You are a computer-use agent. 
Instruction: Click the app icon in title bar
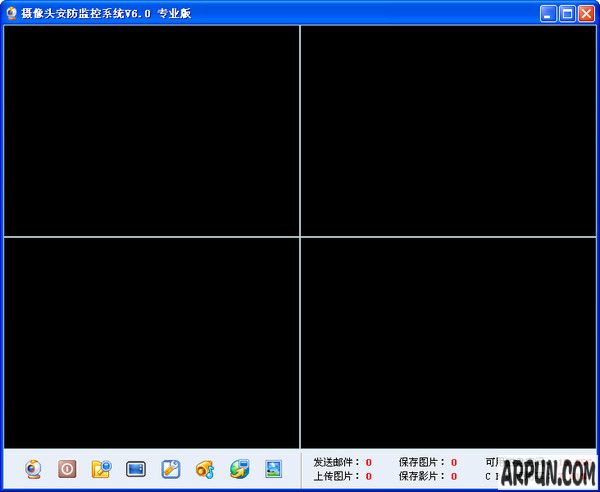[x=11, y=13]
